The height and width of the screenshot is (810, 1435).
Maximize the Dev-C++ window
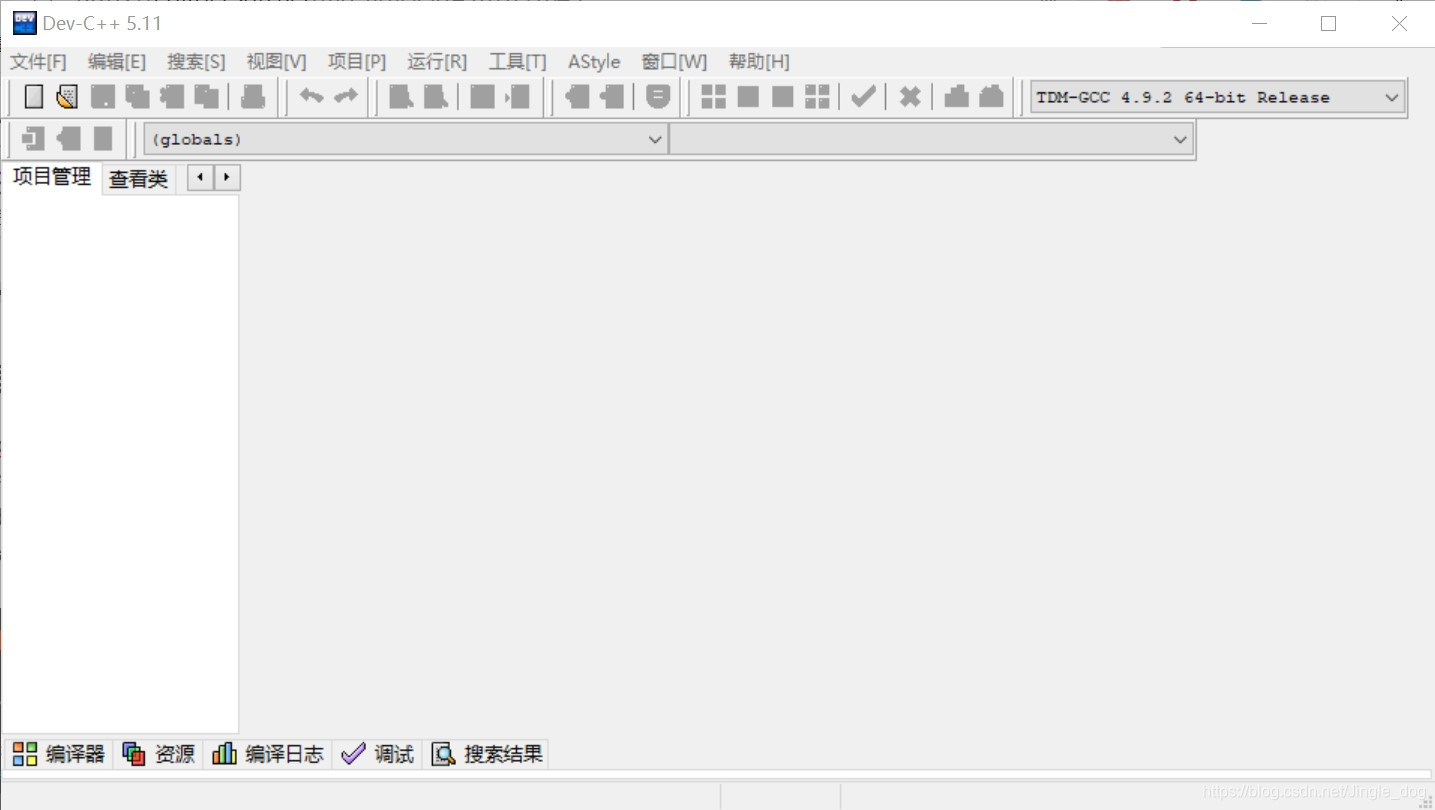click(1328, 23)
